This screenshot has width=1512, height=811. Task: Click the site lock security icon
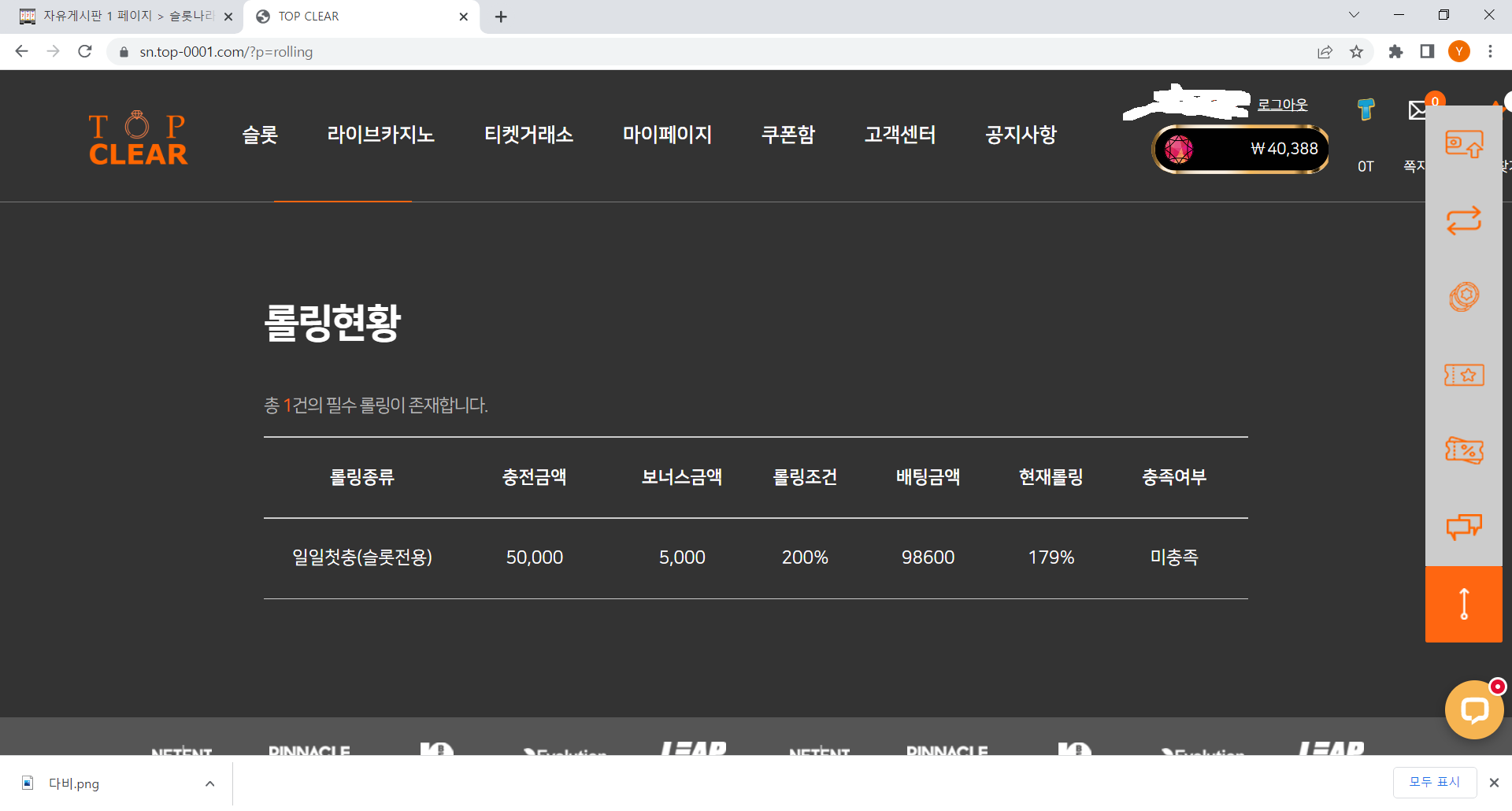pyautogui.click(x=124, y=52)
